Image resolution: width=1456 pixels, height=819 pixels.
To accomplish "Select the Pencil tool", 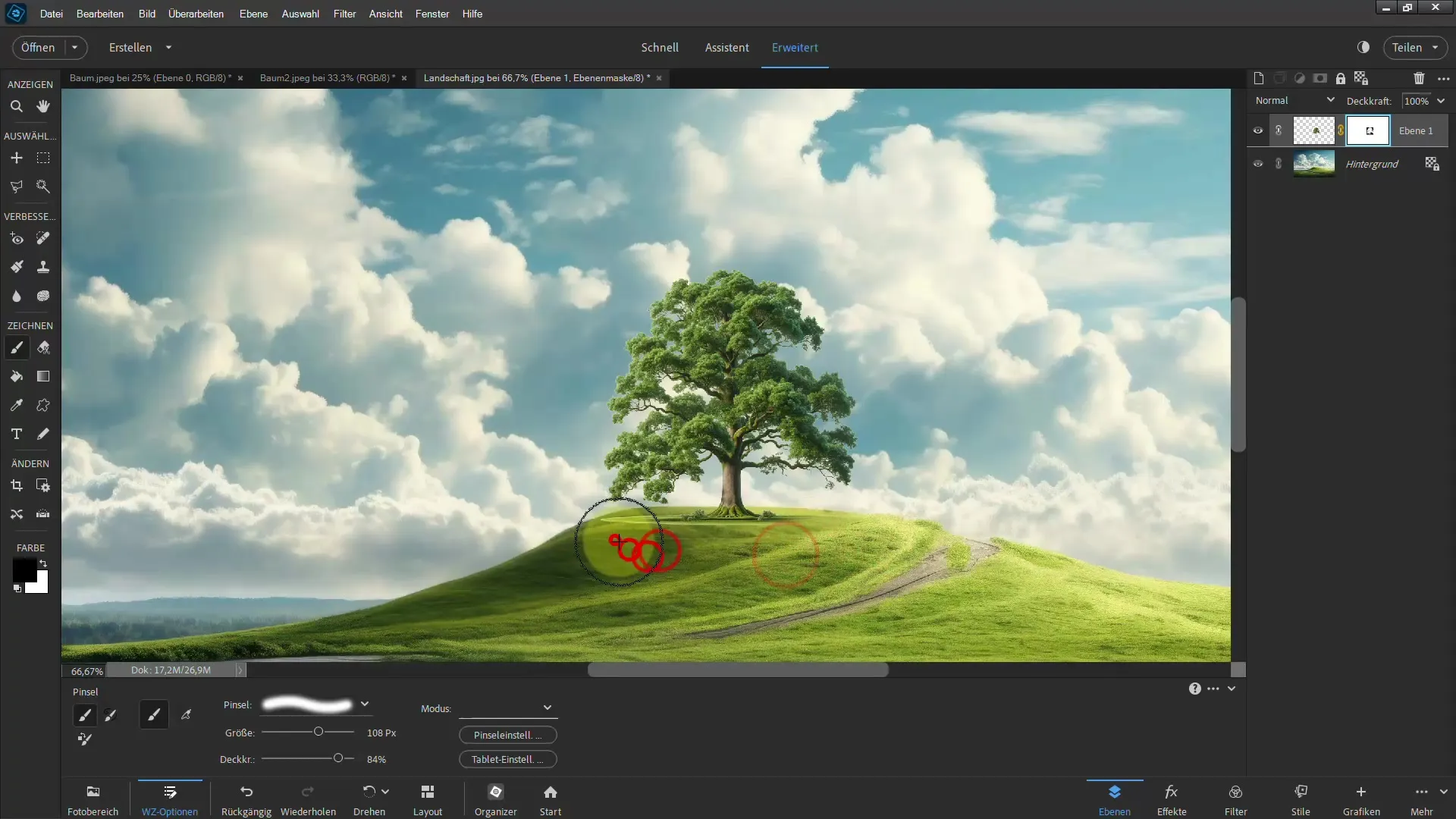I will coord(43,434).
